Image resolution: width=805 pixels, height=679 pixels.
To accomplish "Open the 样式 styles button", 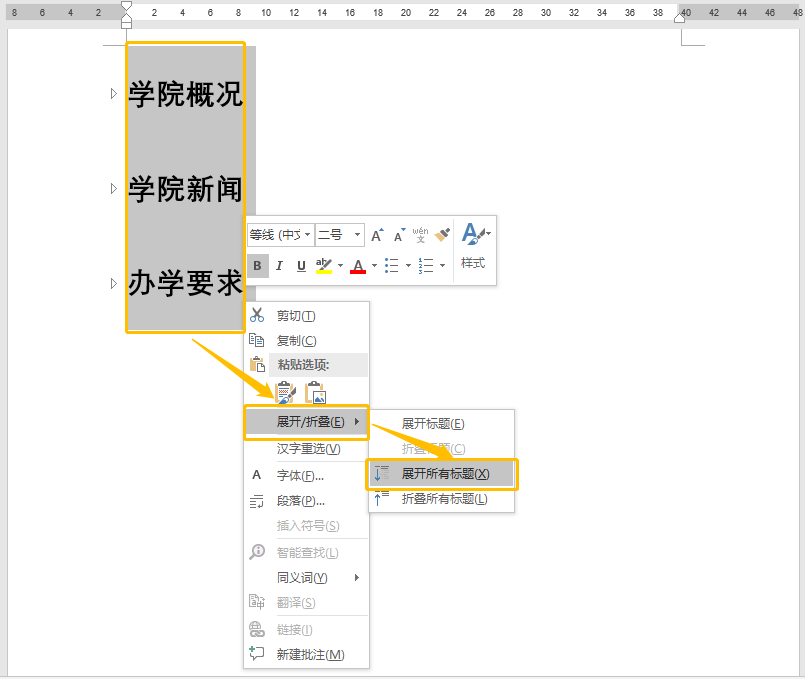I will [473, 246].
